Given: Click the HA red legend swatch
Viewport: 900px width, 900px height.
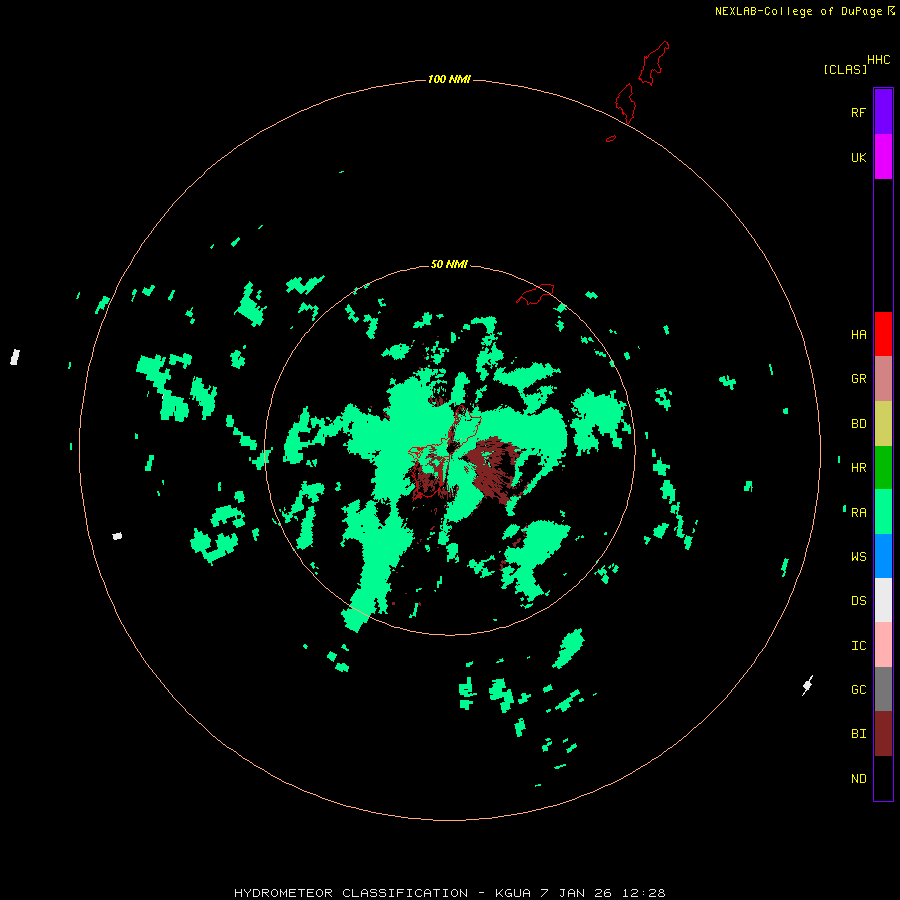Looking at the screenshot, I should point(883,334).
